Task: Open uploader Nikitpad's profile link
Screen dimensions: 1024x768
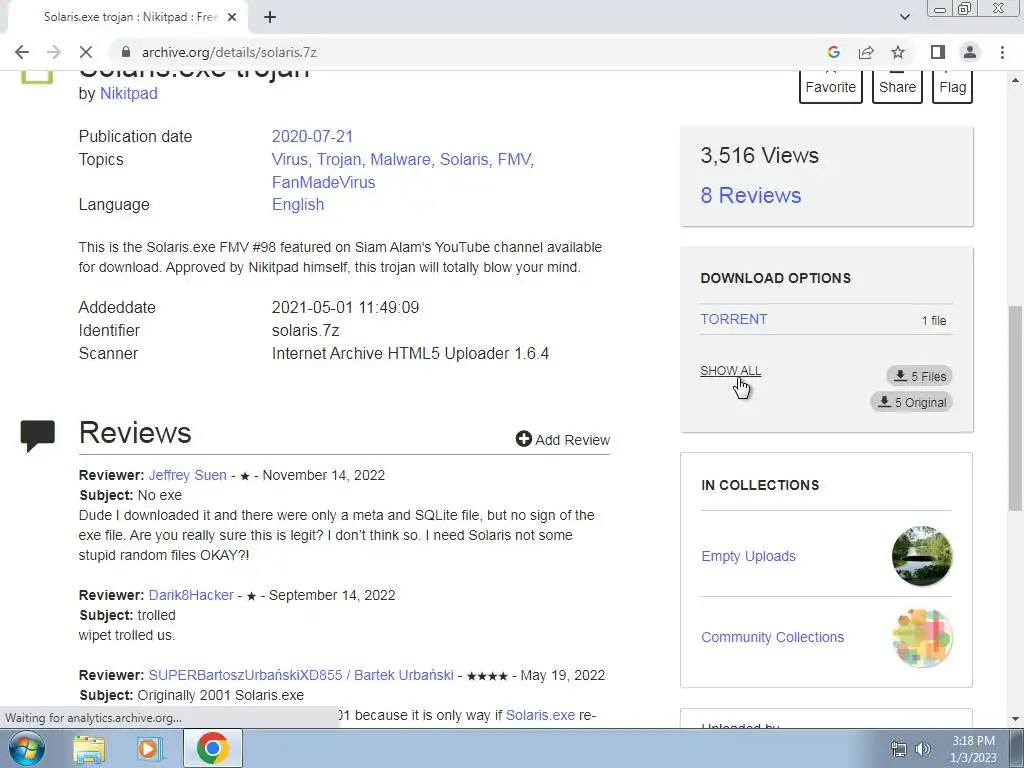Action: coord(129,93)
